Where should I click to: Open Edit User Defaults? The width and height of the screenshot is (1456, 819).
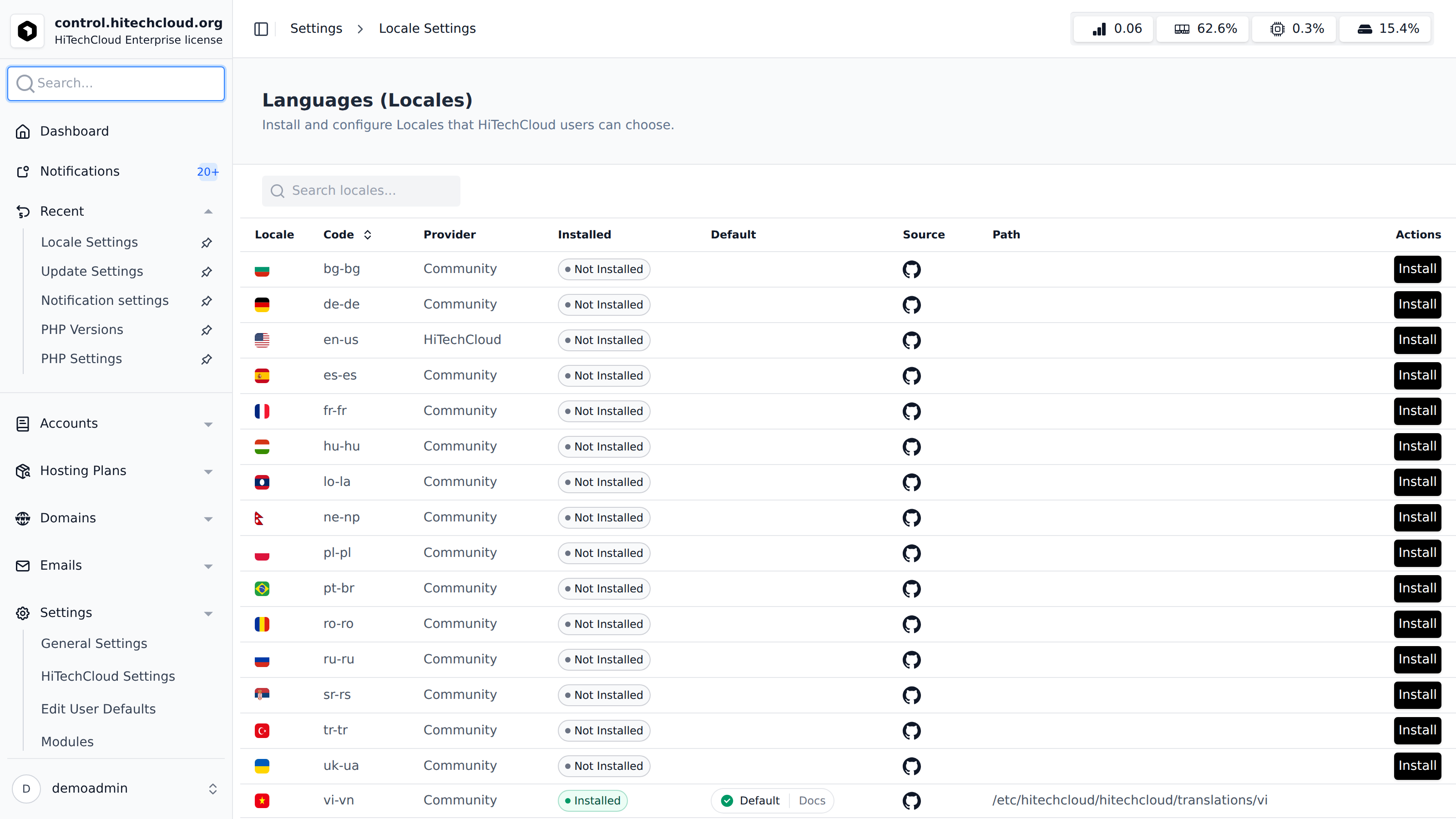click(98, 709)
